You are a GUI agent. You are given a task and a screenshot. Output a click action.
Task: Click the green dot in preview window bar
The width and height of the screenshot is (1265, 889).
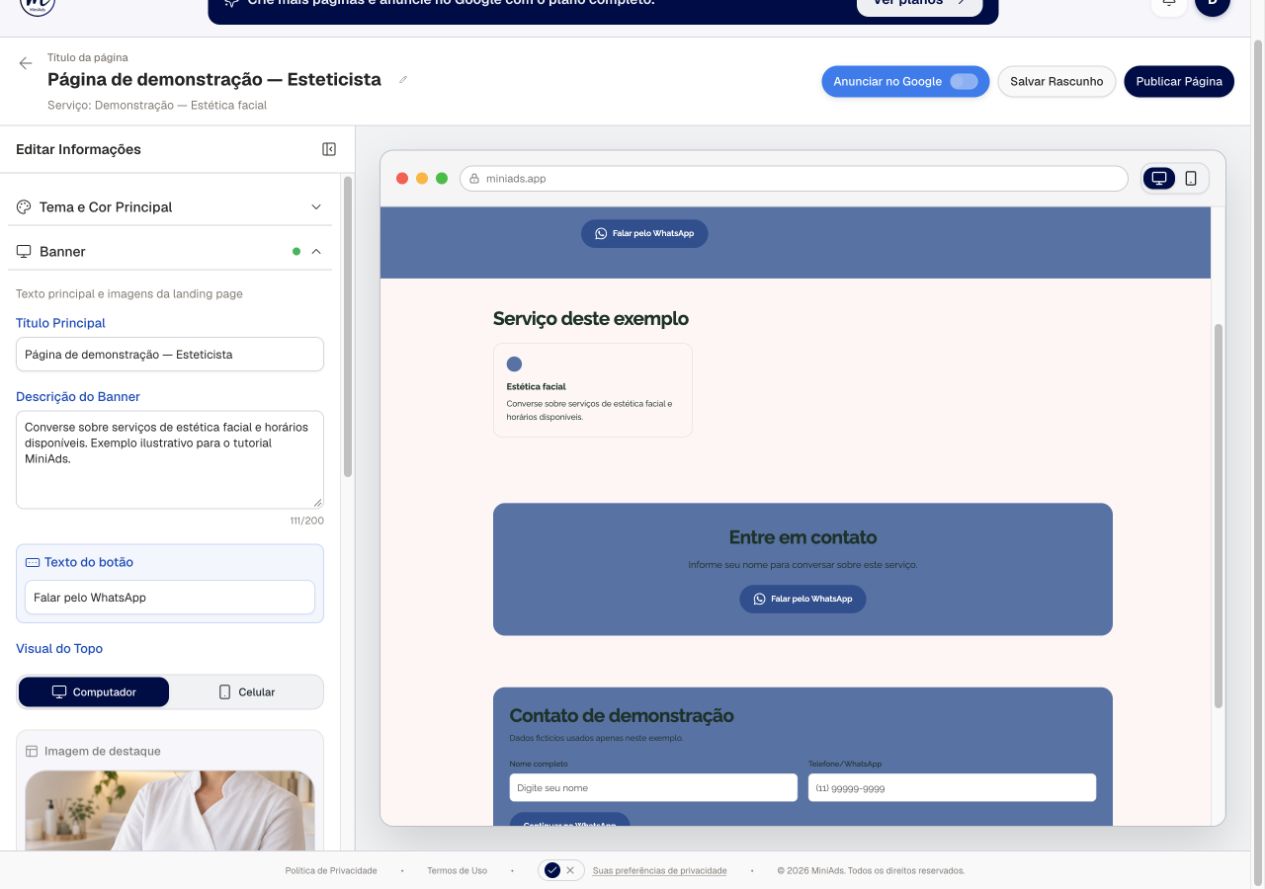point(442,179)
